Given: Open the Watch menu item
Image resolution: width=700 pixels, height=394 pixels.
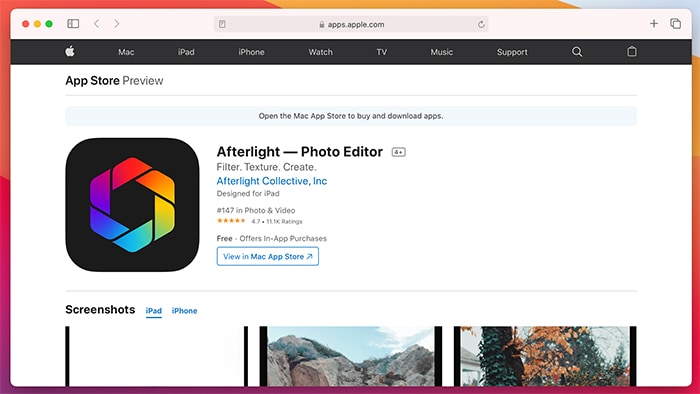Looking at the screenshot, I should pos(321,52).
